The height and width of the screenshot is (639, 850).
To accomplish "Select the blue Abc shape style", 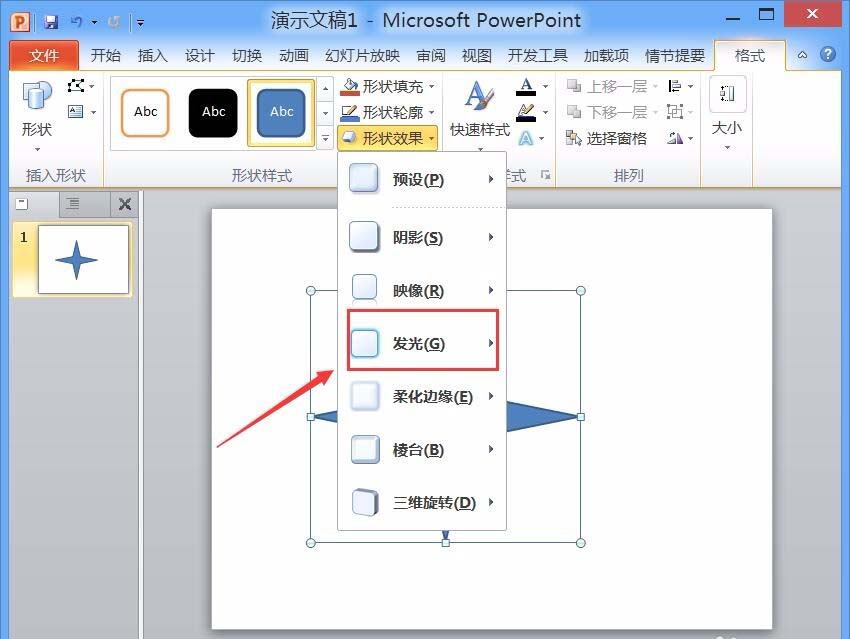I will 281,112.
